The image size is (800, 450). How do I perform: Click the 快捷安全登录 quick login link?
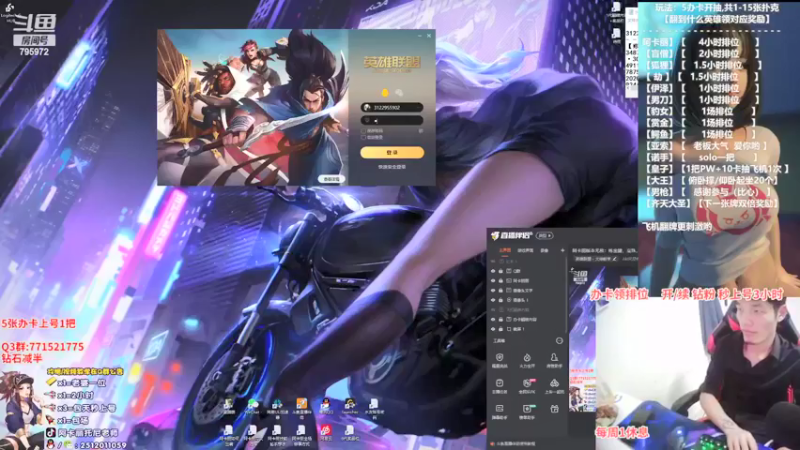(392, 167)
